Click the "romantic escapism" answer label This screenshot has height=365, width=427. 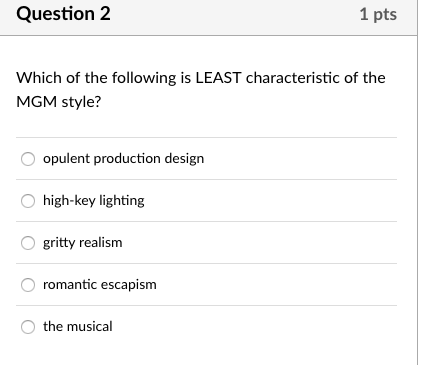coord(100,285)
